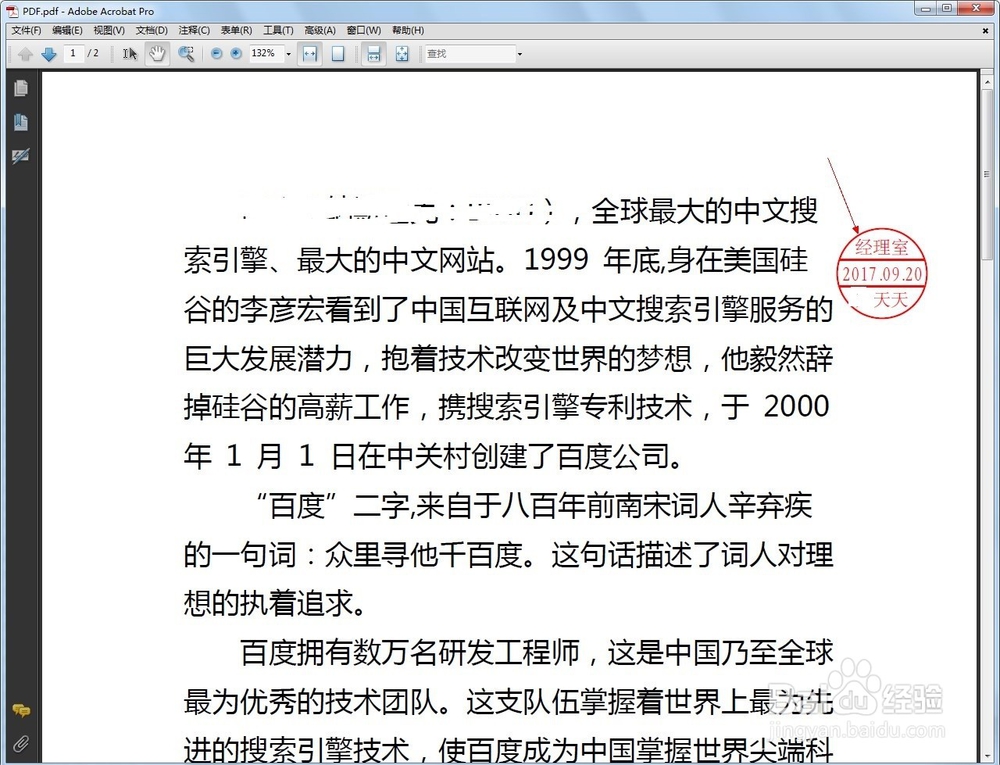Open the 视图(V) menu
1000x765 pixels.
(109, 30)
